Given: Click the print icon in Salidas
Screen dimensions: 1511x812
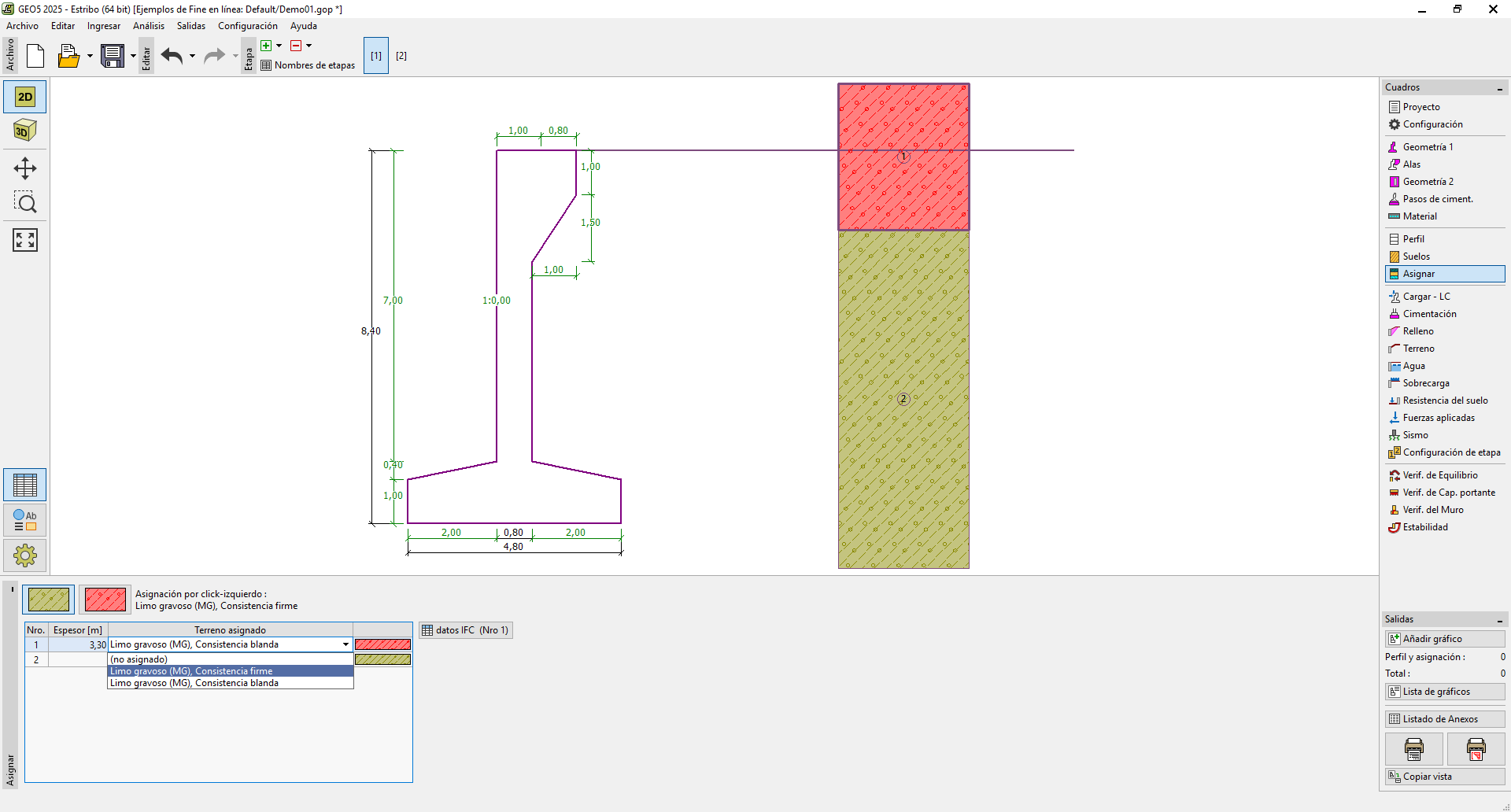Looking at the screenshot, I should pos(1413,749).
